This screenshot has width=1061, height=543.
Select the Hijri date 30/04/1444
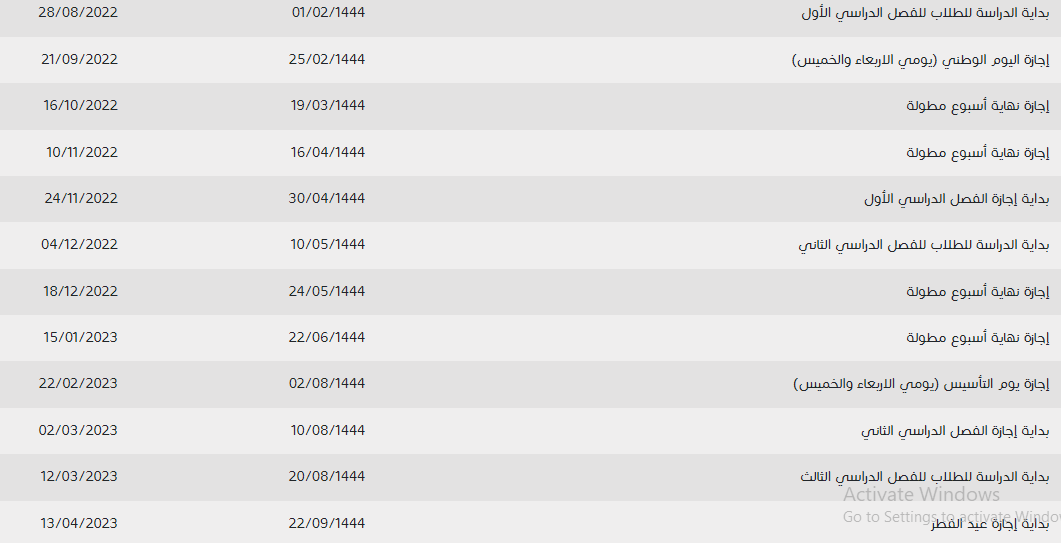click(327, 198)
